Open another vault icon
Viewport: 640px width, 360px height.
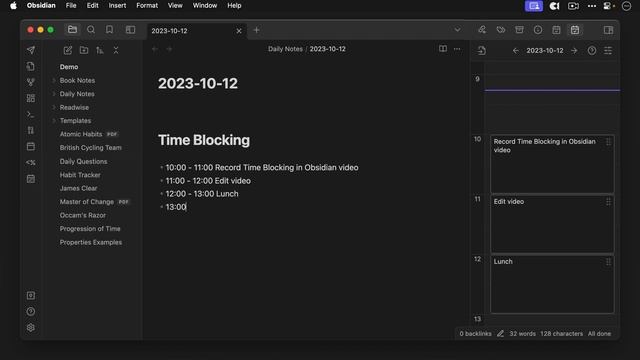click(x=31, y=296)
